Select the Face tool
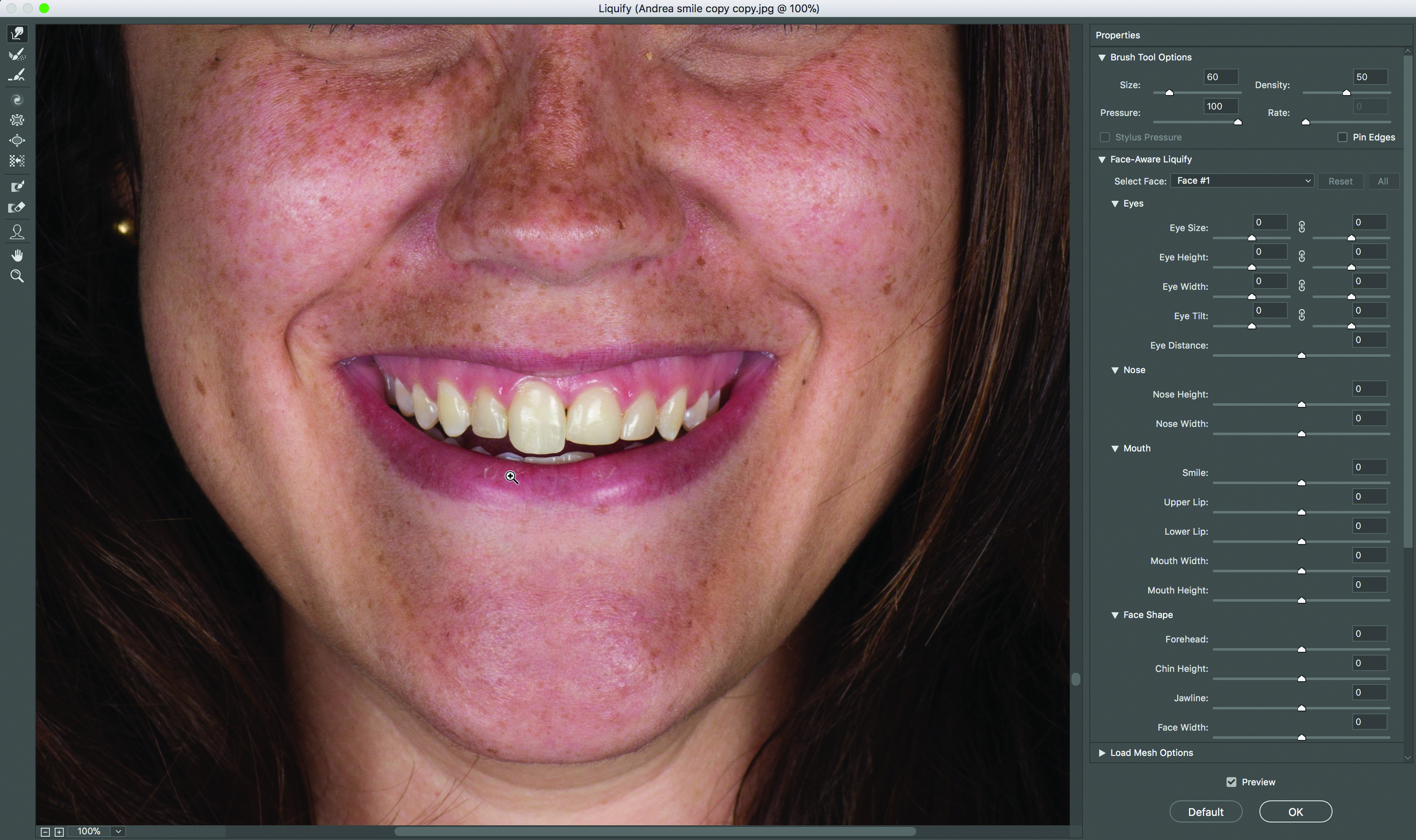This screenshot has width=1416, height=840. [x=17, y=231]
